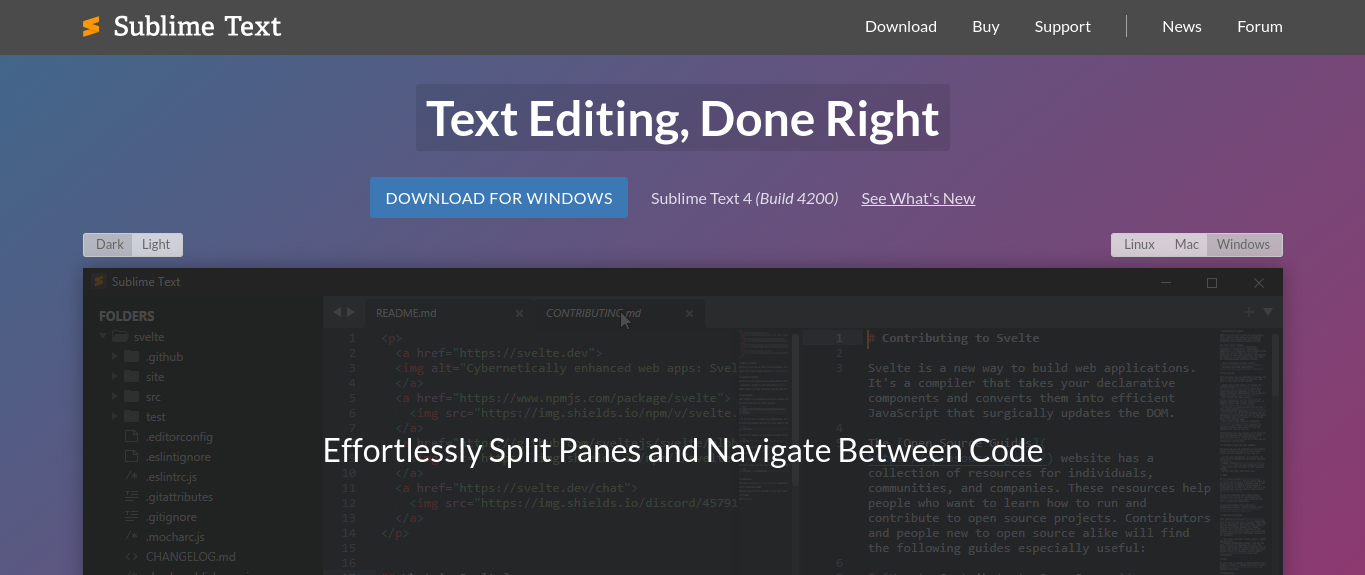Open the News page
Image resolution: width=1365 pixels, height=575 pixels.
[x=1182, y=27]
